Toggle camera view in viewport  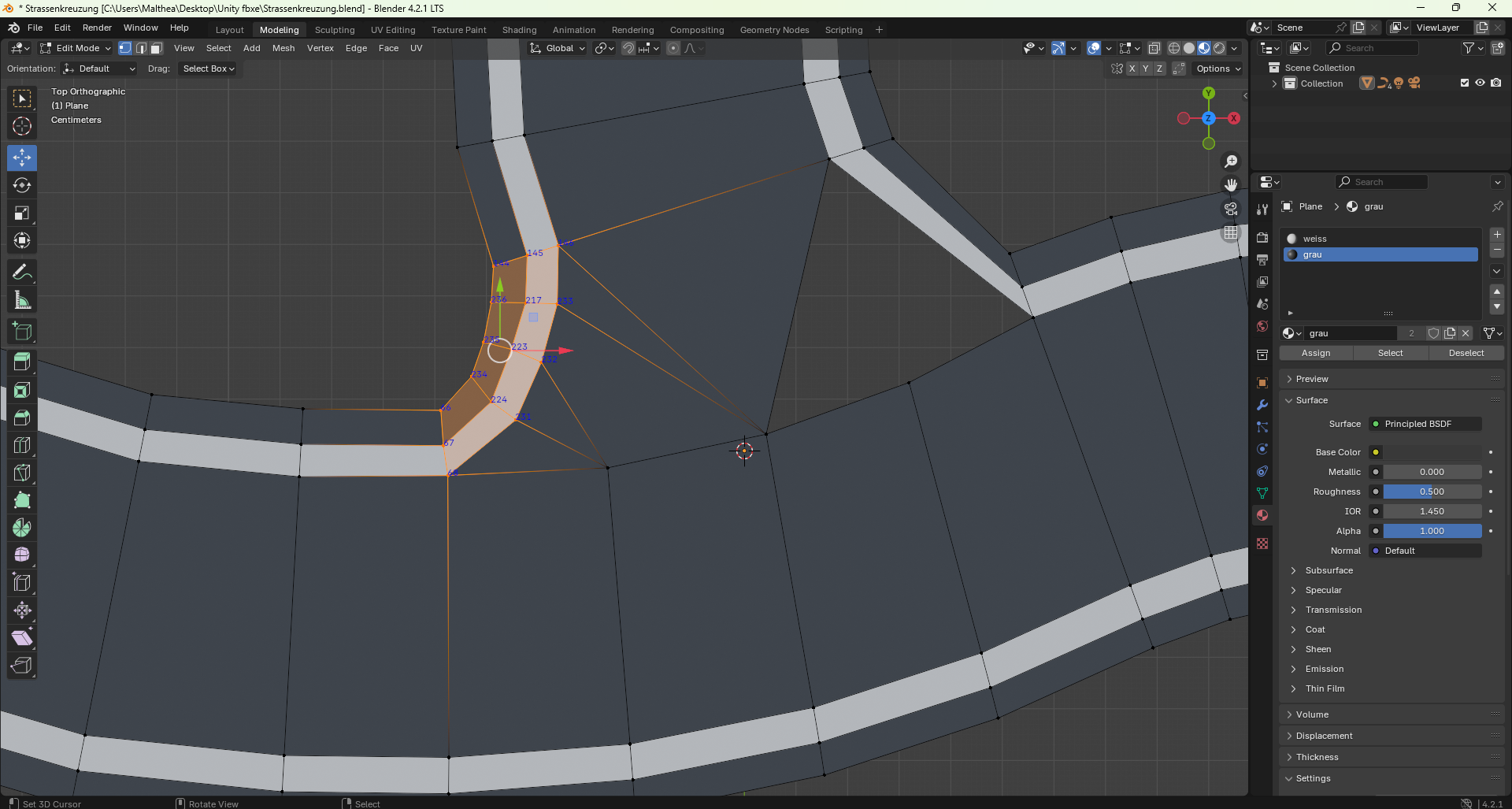tap(1230, 209)
